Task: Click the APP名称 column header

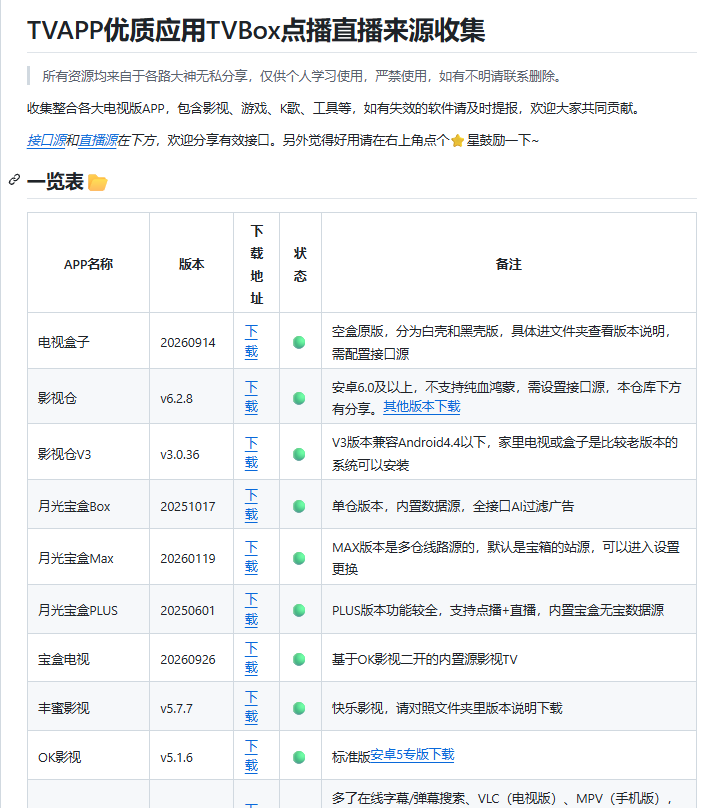Action: pyautogui.click(x=88, y=264)
